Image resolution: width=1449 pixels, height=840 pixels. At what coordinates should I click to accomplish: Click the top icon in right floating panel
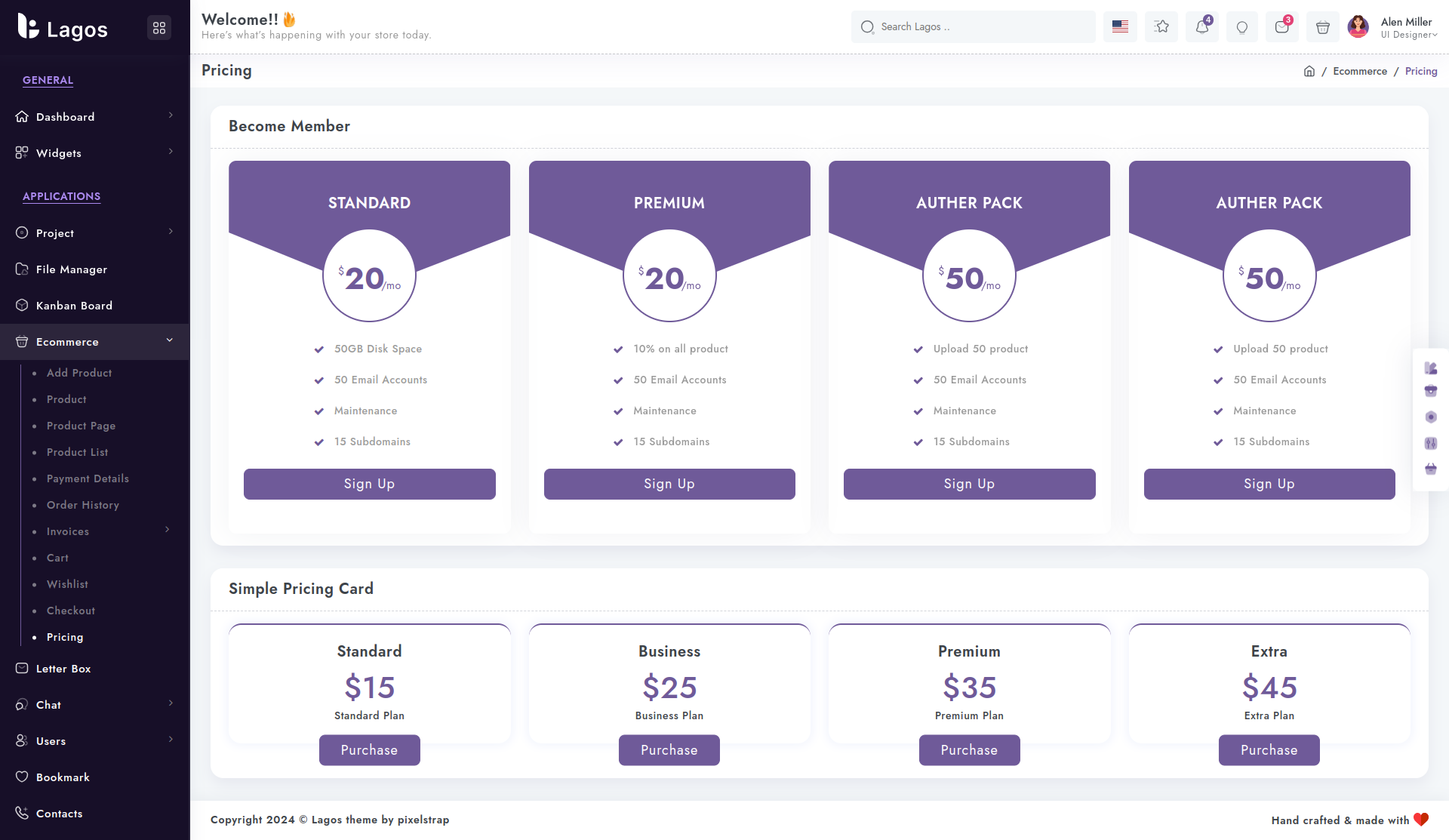click(1431, 368)
